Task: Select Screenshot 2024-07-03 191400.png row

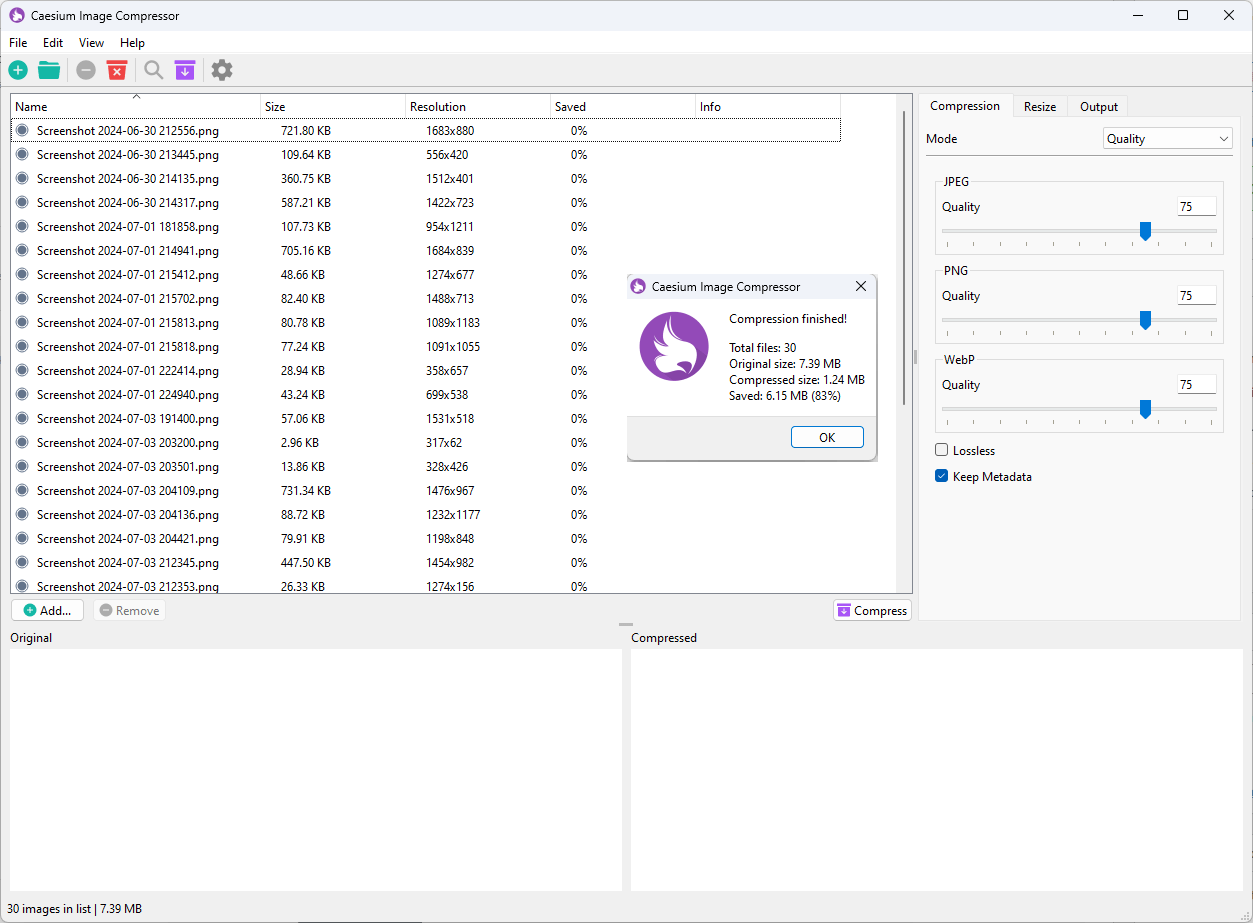Action: click(x=426, y=419)
